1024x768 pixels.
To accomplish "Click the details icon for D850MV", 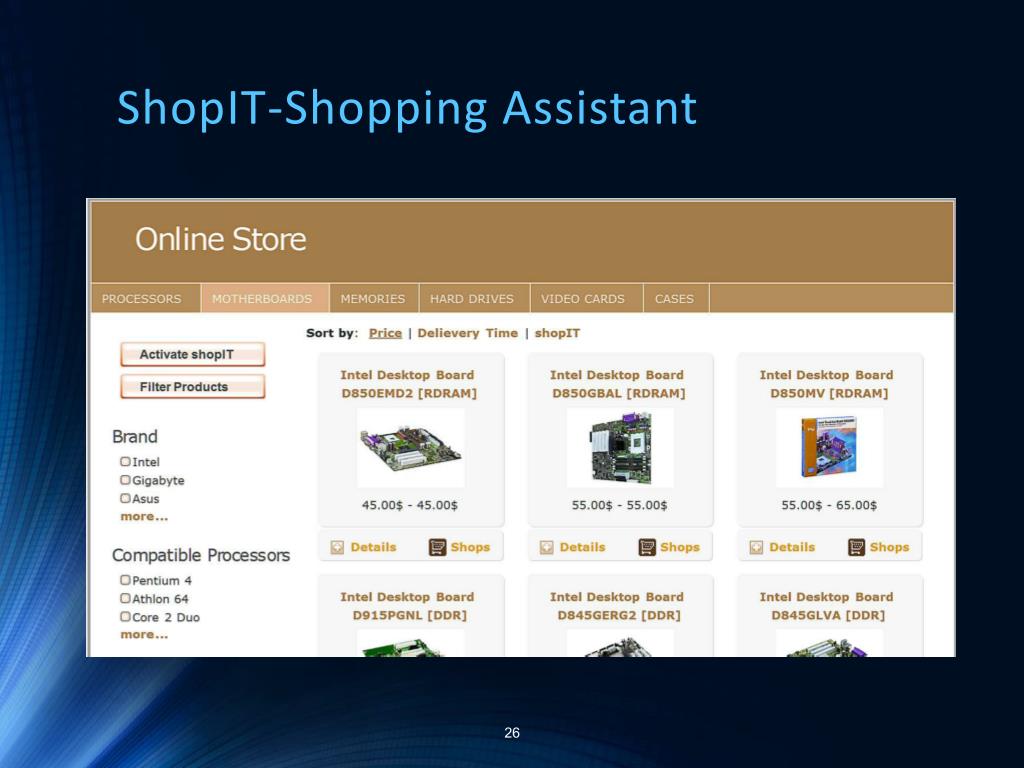I will (756, 547).
